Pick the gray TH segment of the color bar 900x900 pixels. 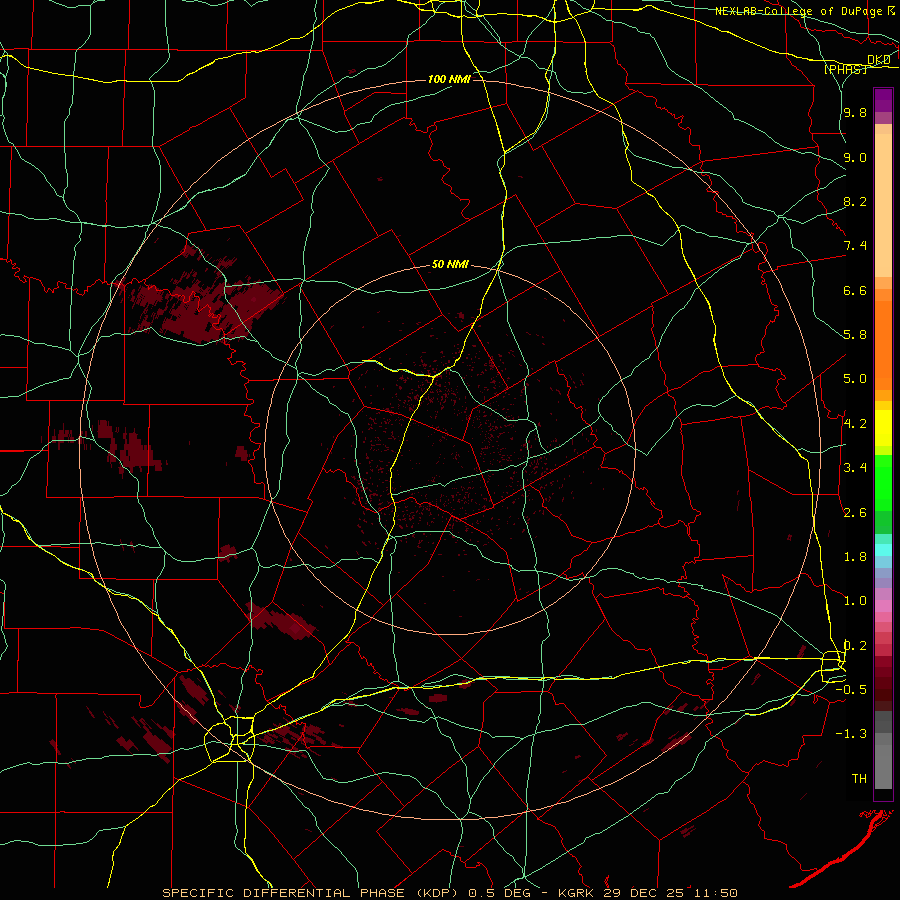coord(883,766)
